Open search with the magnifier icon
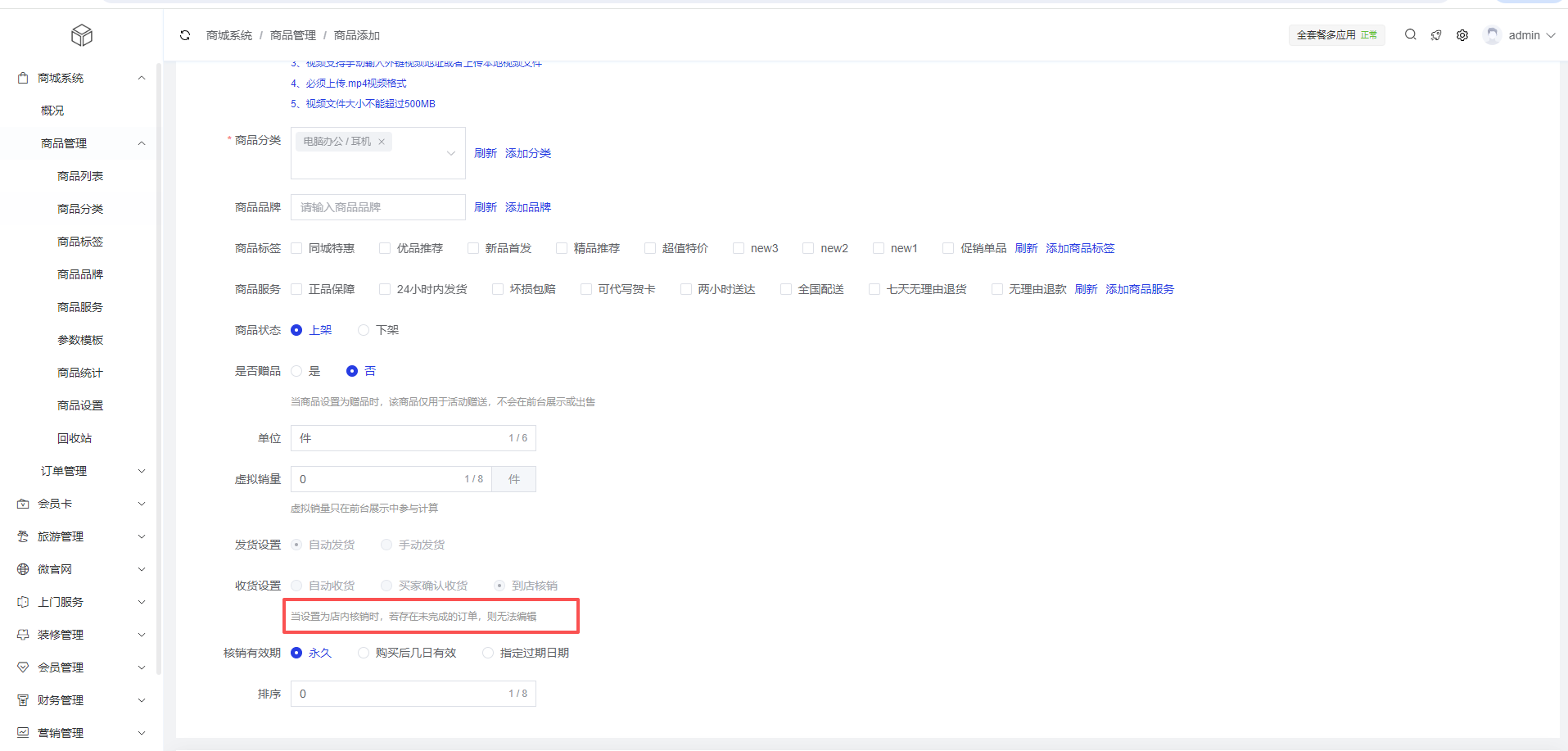The height and width of the screenshot is (751, 1568). pos(1410,34)
